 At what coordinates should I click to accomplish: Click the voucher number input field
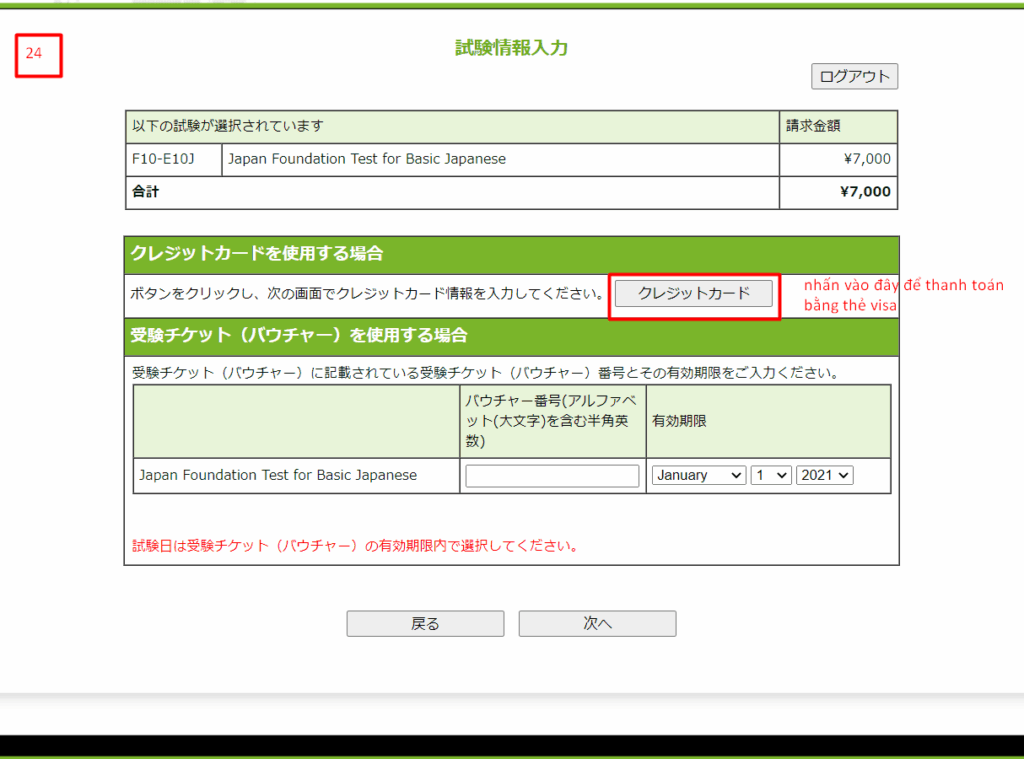[552, 476]
